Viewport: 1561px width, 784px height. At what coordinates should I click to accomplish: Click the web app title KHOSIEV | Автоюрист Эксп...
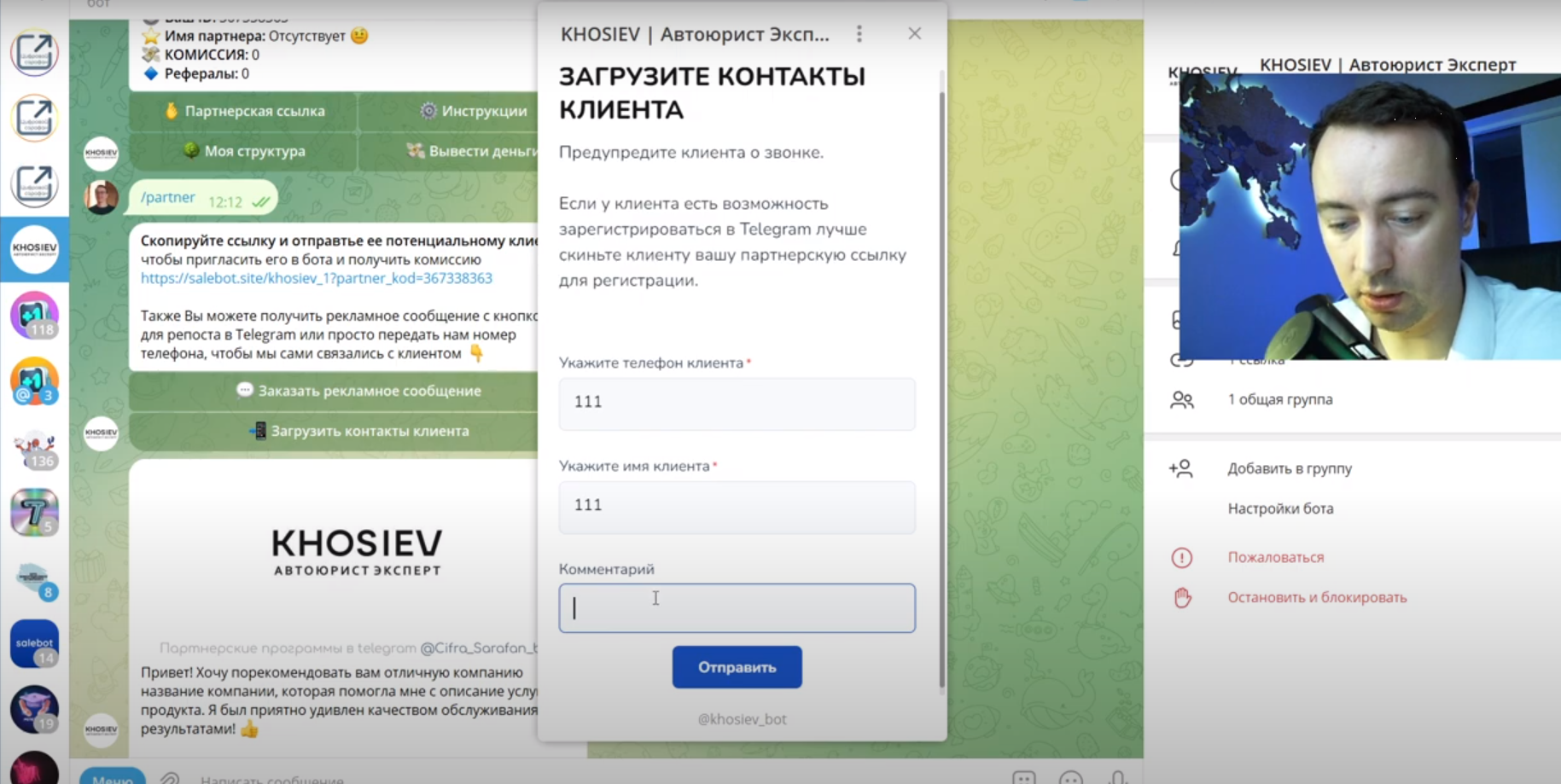(695, 34)
